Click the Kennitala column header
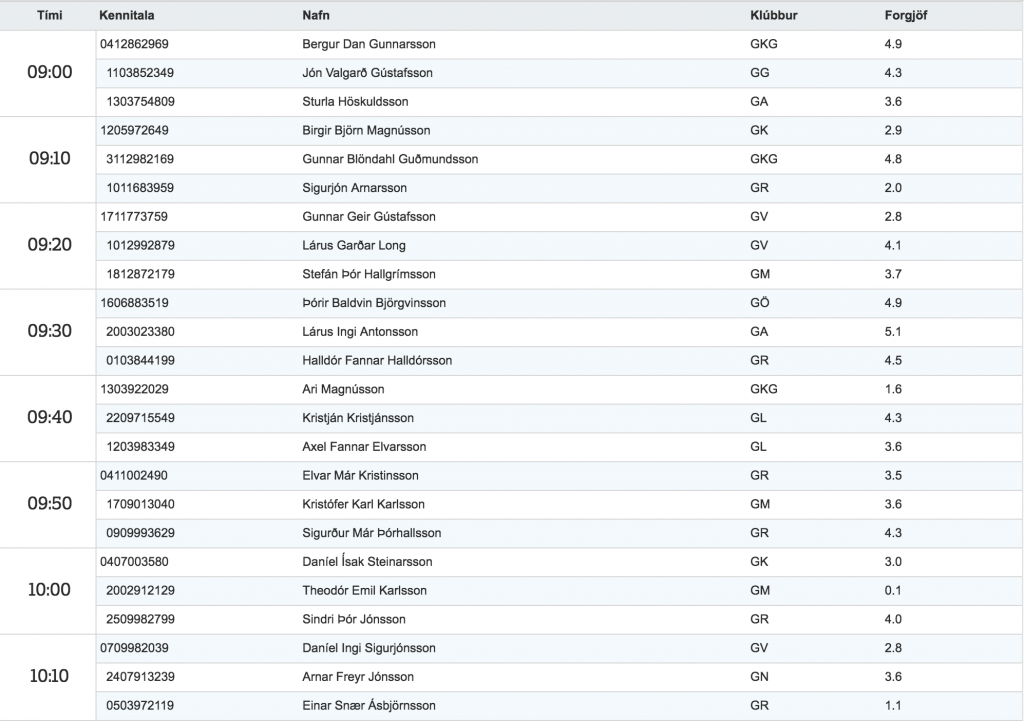Screen dimensions: 1024x721 click(x=127, y=15)
